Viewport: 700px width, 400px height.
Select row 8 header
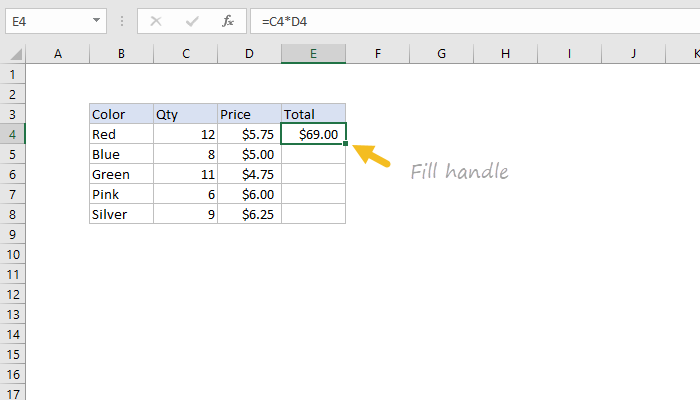pyautogui.click(x=13, y=214)
